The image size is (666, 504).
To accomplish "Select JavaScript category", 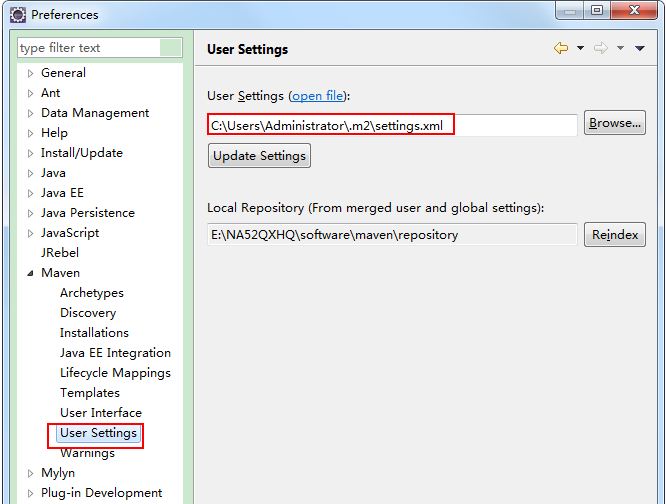I will pos(70,232).
